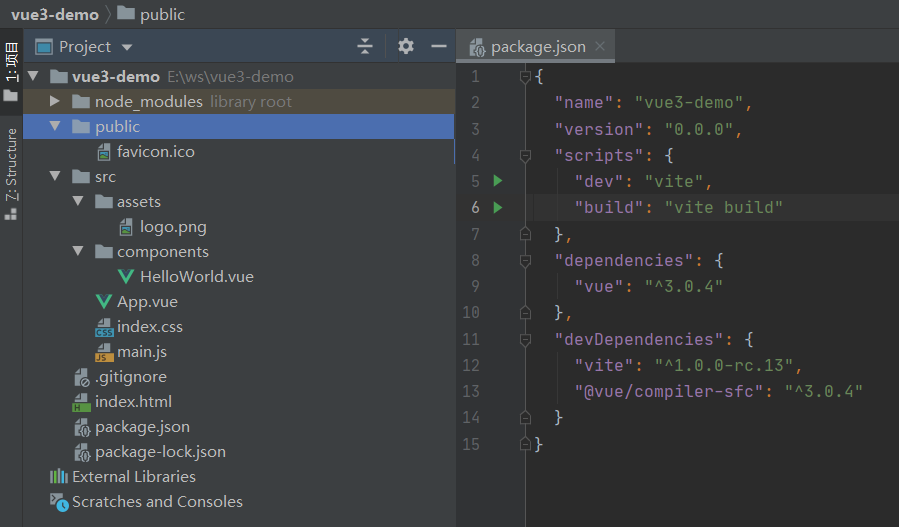Place cursor on "^3.0.4" vue version
Screen dimensions: 899x527
[683, 286]
